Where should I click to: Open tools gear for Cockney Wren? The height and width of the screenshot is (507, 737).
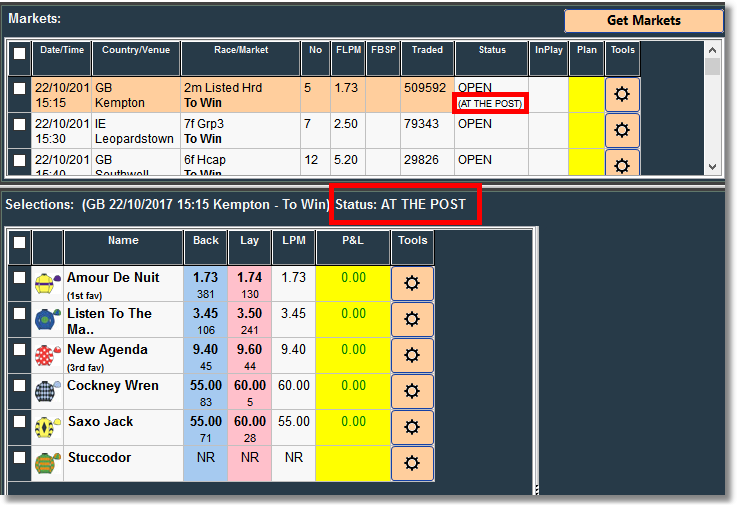tap(412, 391)
